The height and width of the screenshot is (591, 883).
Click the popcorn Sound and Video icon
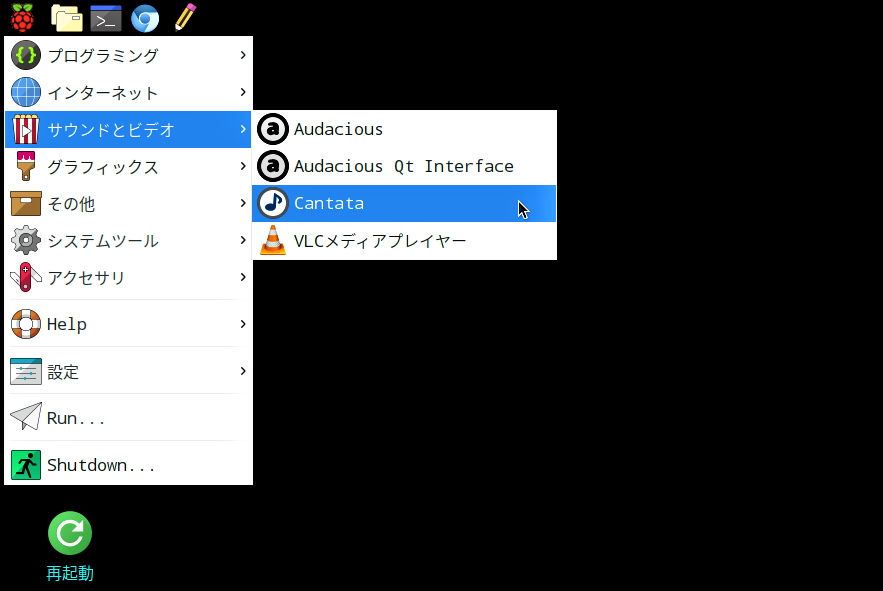tap(26, 130)
